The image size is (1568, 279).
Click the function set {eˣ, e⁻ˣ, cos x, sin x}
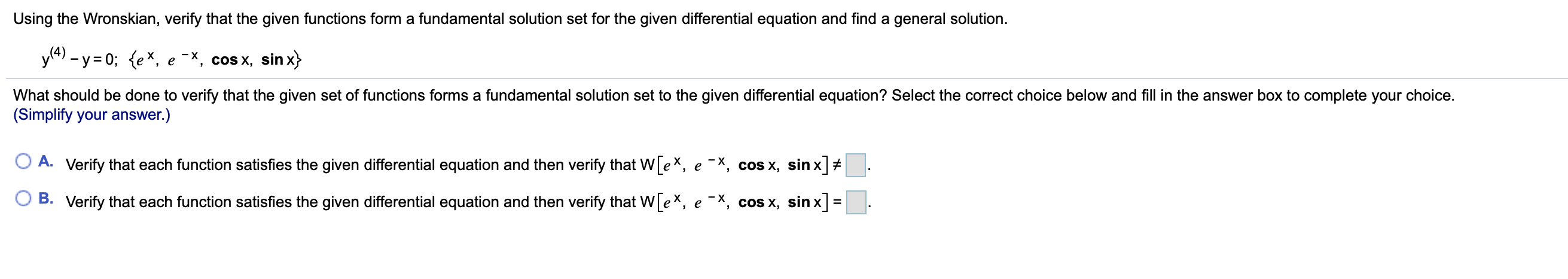pos(215,60)
